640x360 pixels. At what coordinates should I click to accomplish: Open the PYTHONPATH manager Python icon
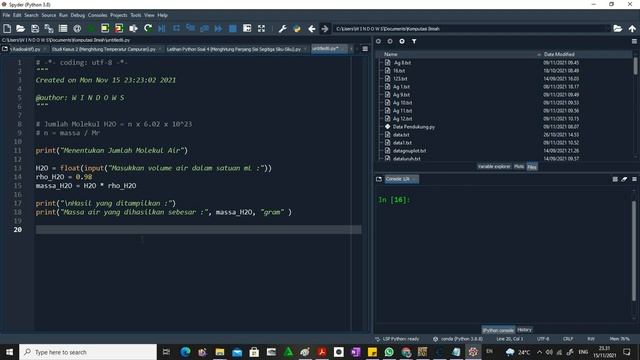[297, 29]
